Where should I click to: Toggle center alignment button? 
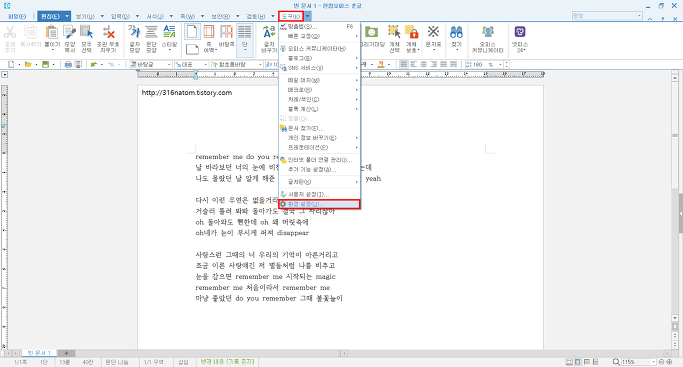pos(423,64)
